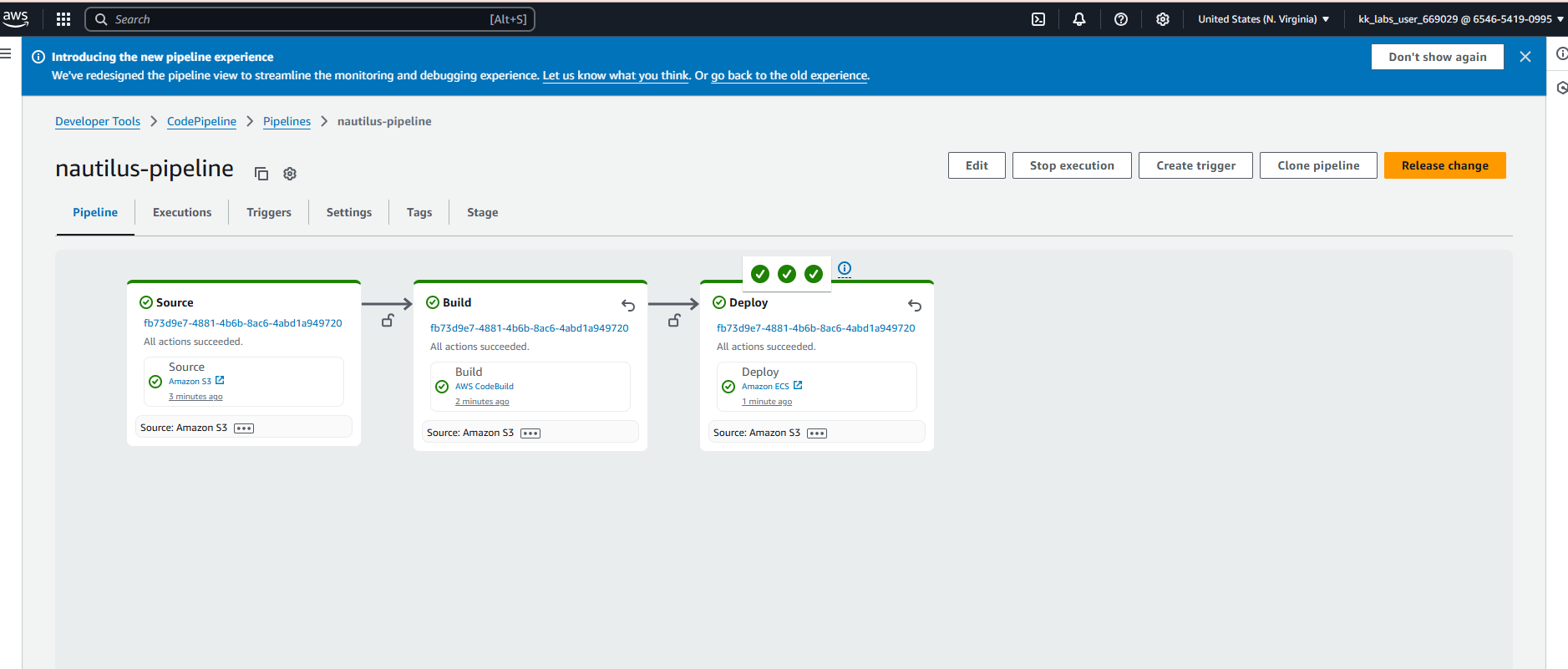1568x669 pixels.
Task: Click 'go back to the old experience' link
Action: pos(789,75)
